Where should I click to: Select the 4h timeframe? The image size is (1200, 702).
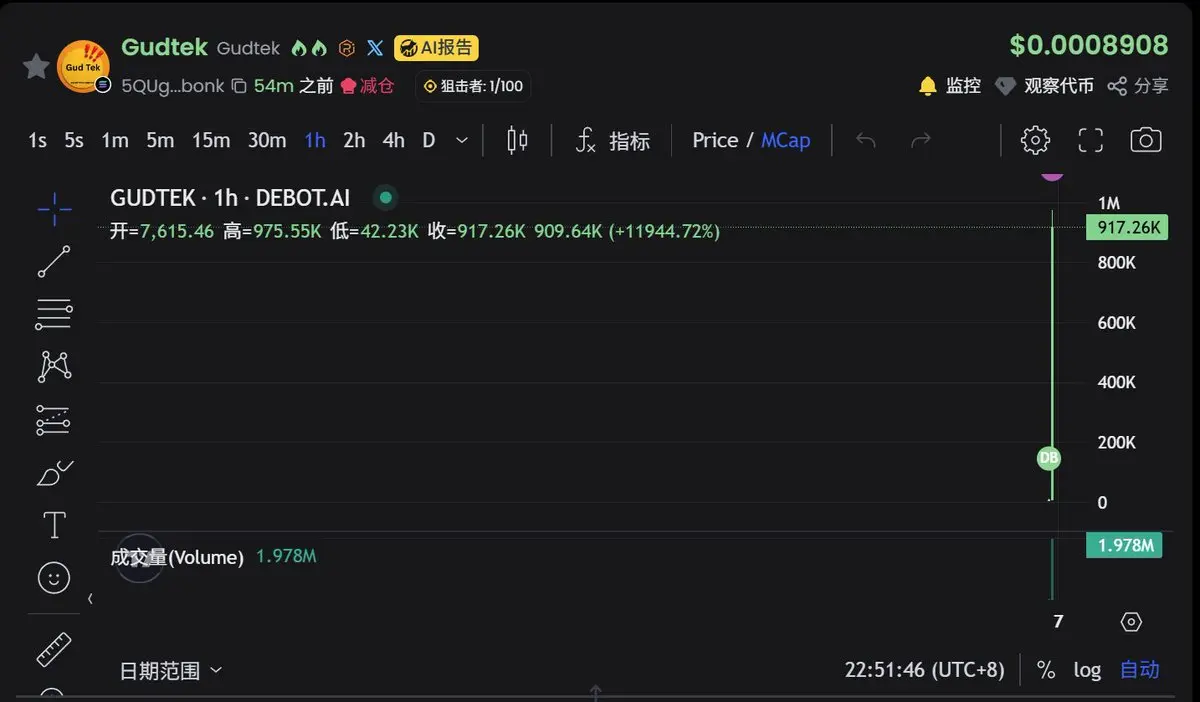[x=394, y=141]
